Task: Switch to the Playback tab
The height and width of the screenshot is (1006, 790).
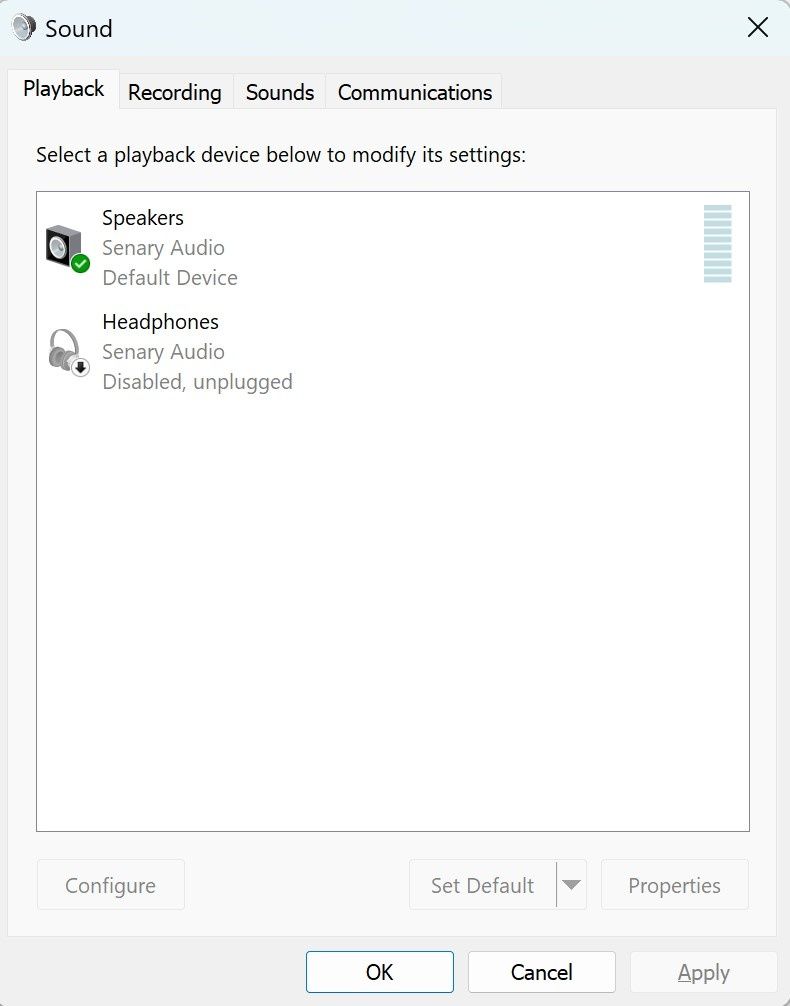Action: (x=64, y=89)
